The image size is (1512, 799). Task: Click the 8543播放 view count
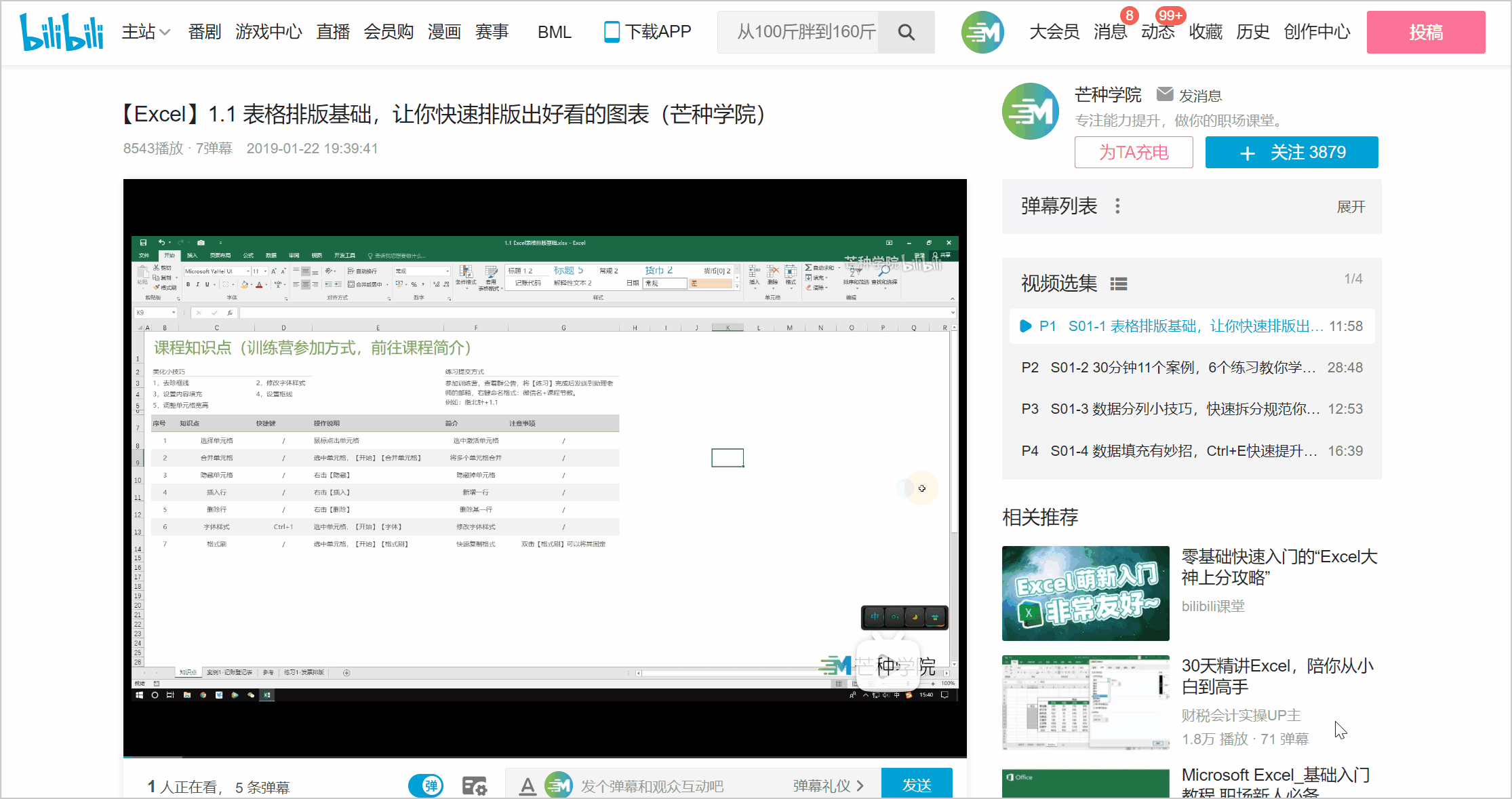point(153,149)
